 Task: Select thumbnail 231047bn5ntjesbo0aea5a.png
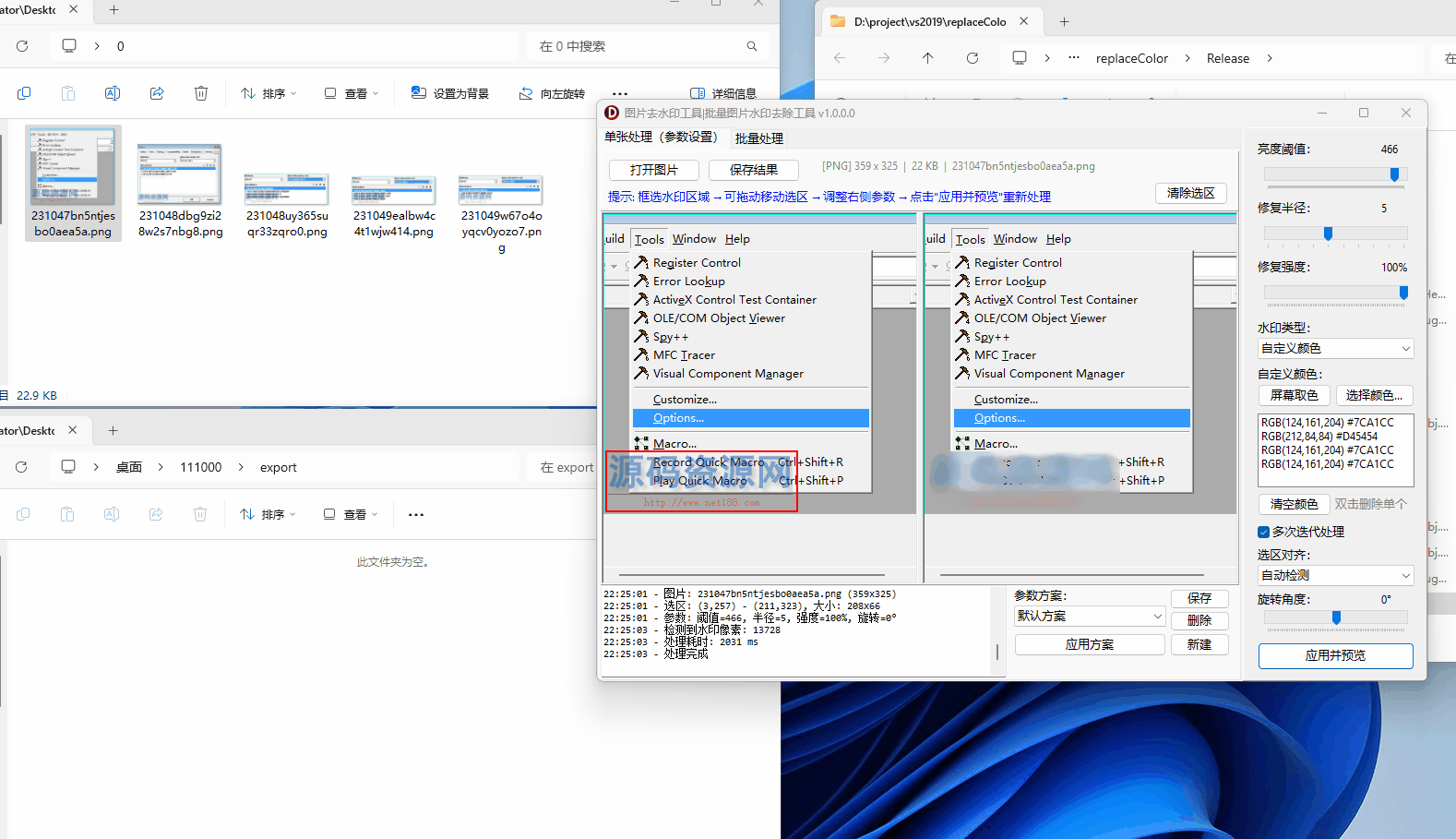(x=73, y=183)
